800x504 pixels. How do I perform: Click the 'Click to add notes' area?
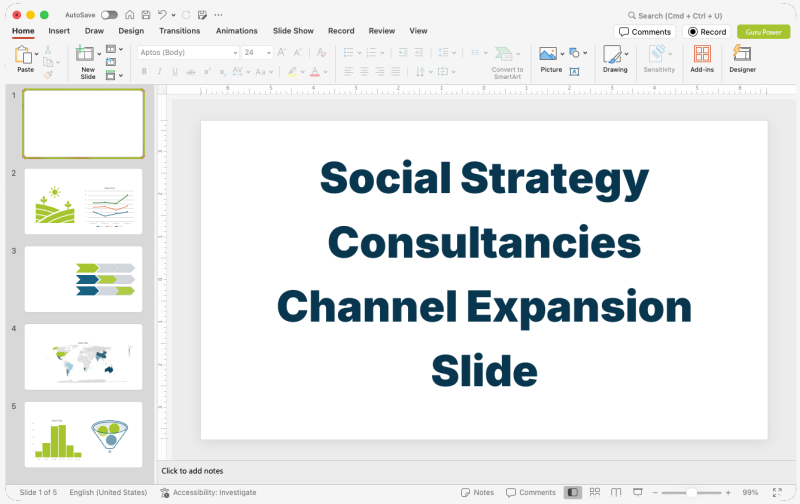click(192, 471)
